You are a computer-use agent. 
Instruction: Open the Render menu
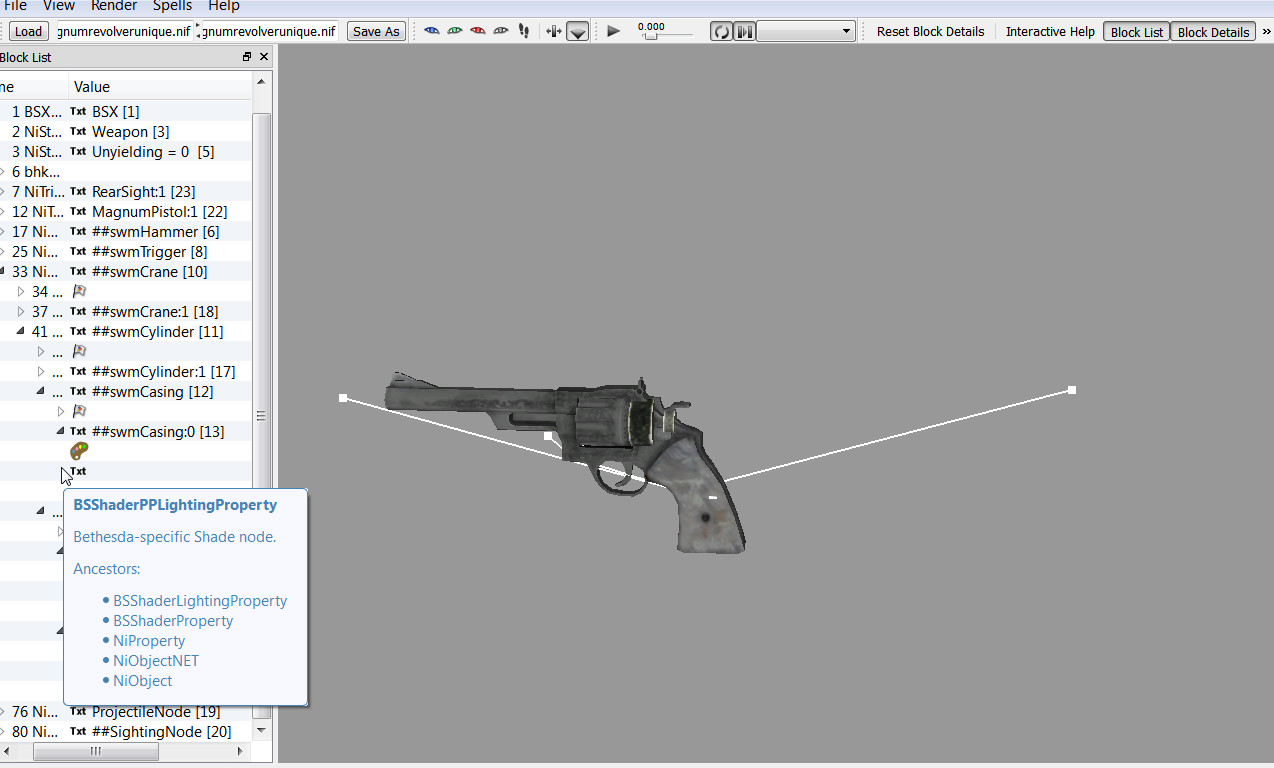[x=114, y=6]
